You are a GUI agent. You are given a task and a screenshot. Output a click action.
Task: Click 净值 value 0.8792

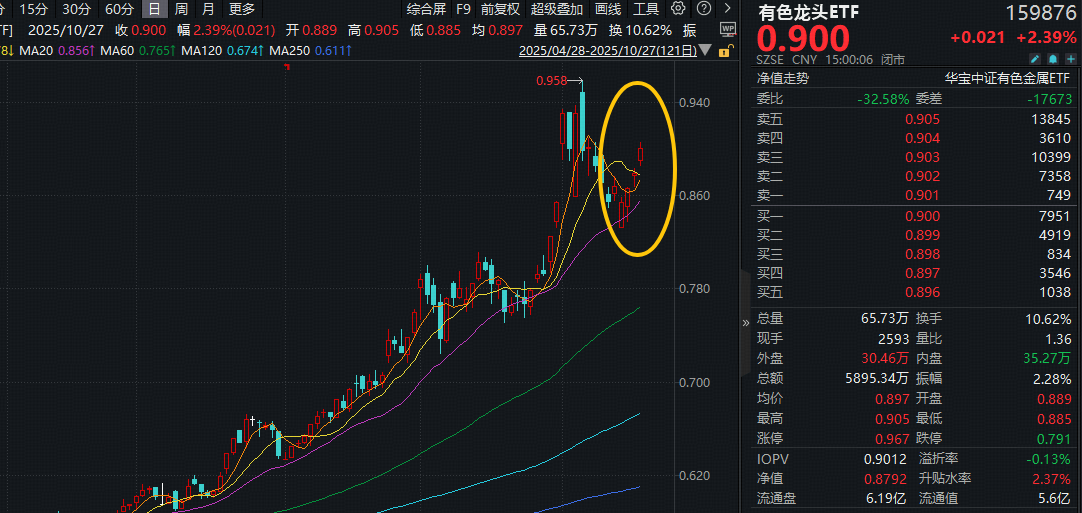(887, 478)
